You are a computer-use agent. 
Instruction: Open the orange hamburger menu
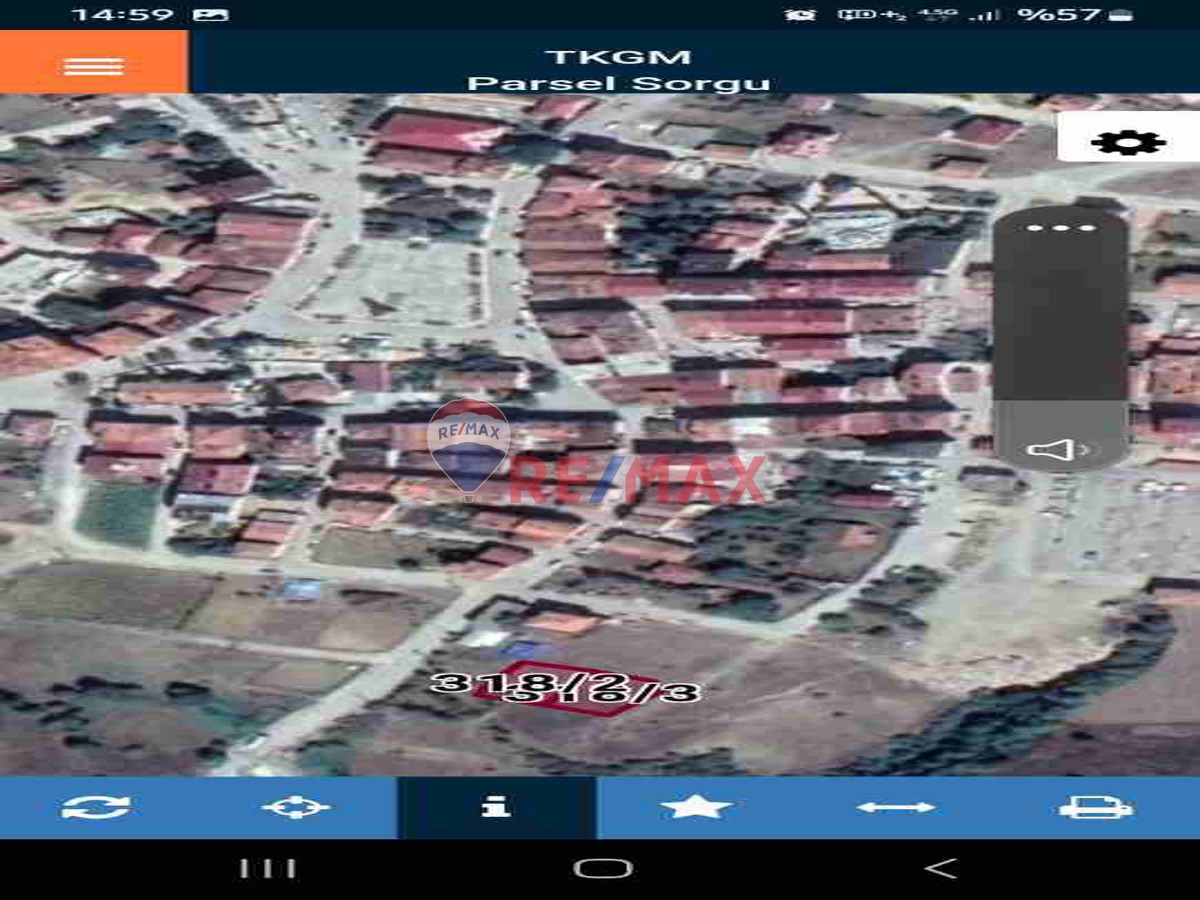pos(93,64)
